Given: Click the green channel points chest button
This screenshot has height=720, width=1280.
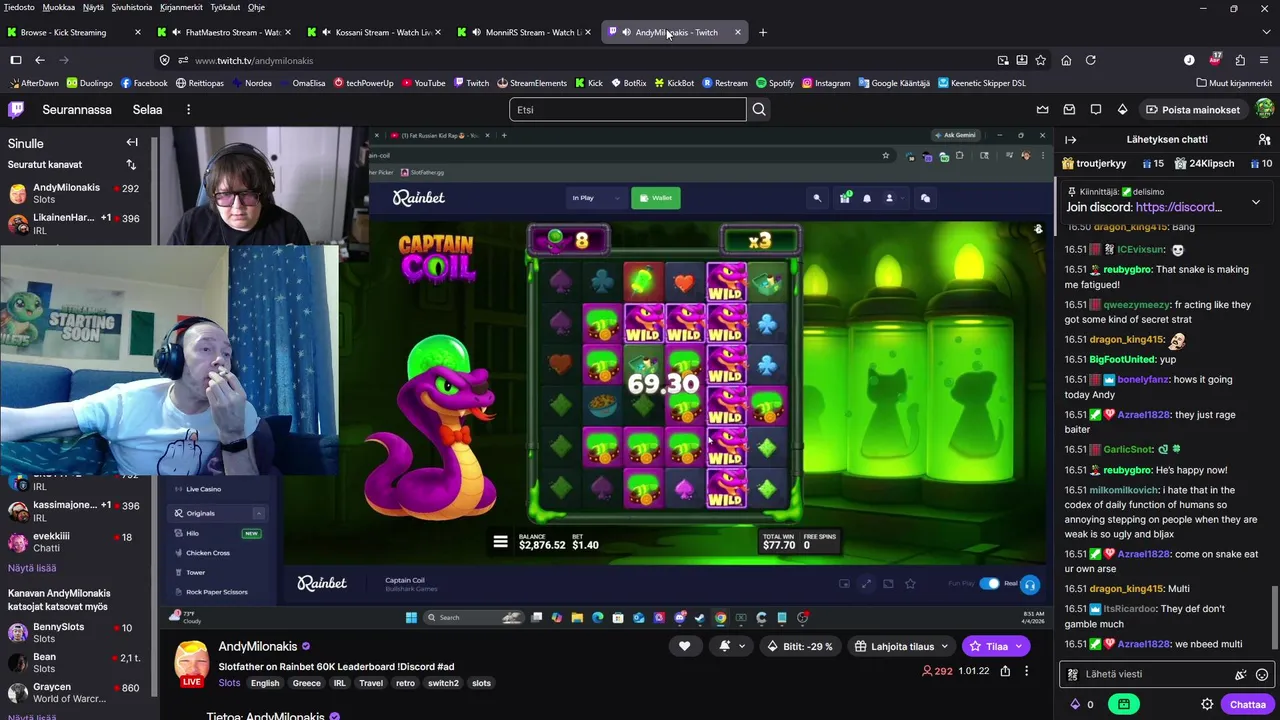Looking at the screenshot, I should (x=1124, y=704).
